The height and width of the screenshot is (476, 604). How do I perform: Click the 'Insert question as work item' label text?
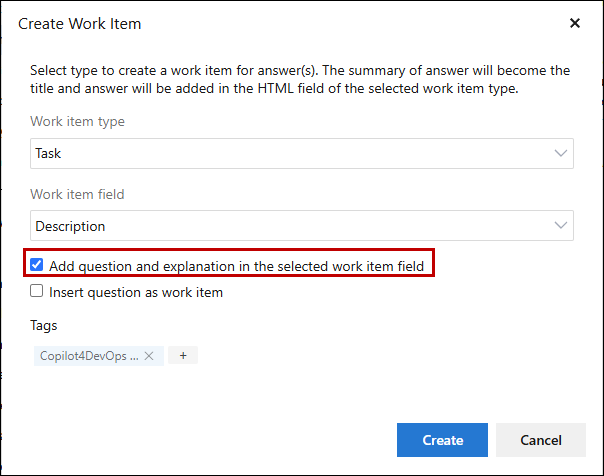click(x=136, y=293)
